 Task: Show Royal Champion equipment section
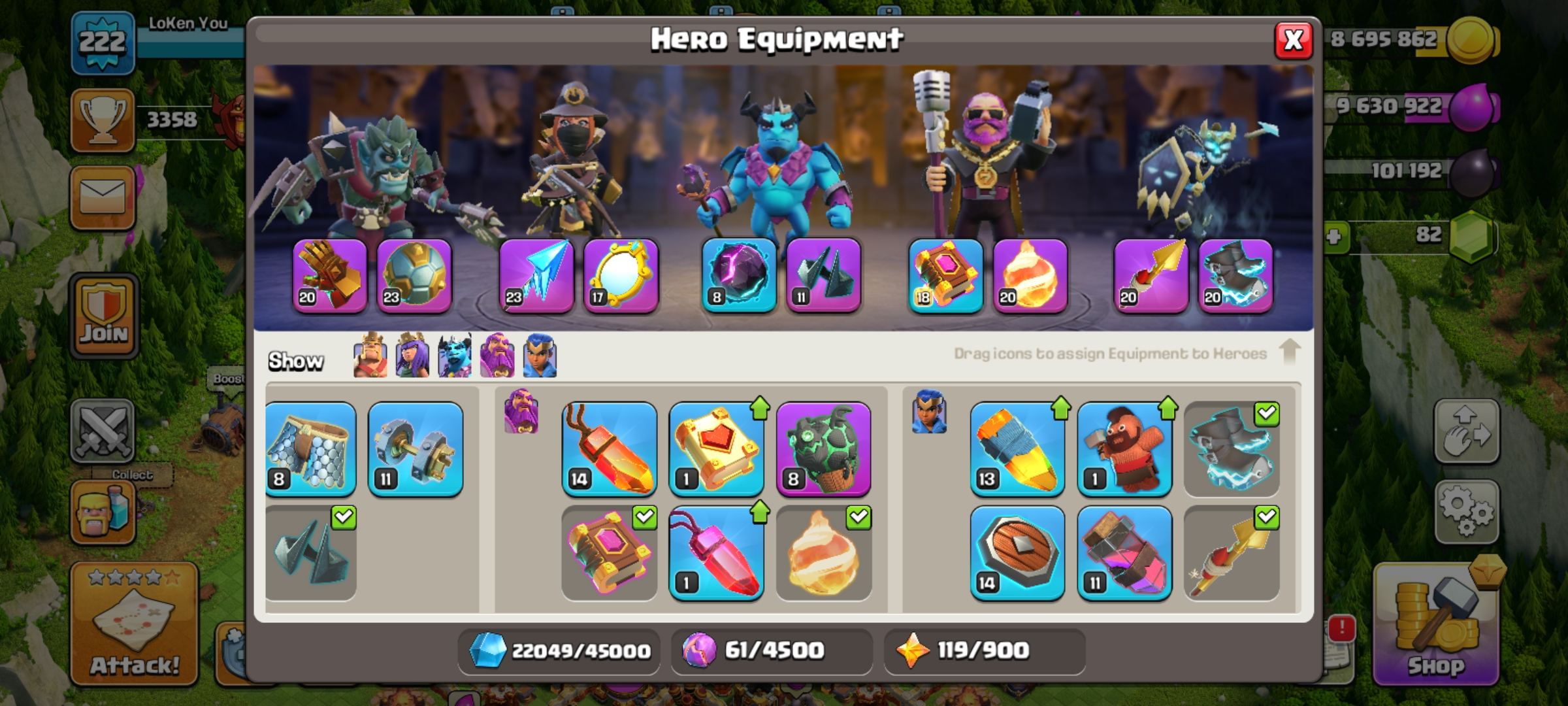click(540, 355)
